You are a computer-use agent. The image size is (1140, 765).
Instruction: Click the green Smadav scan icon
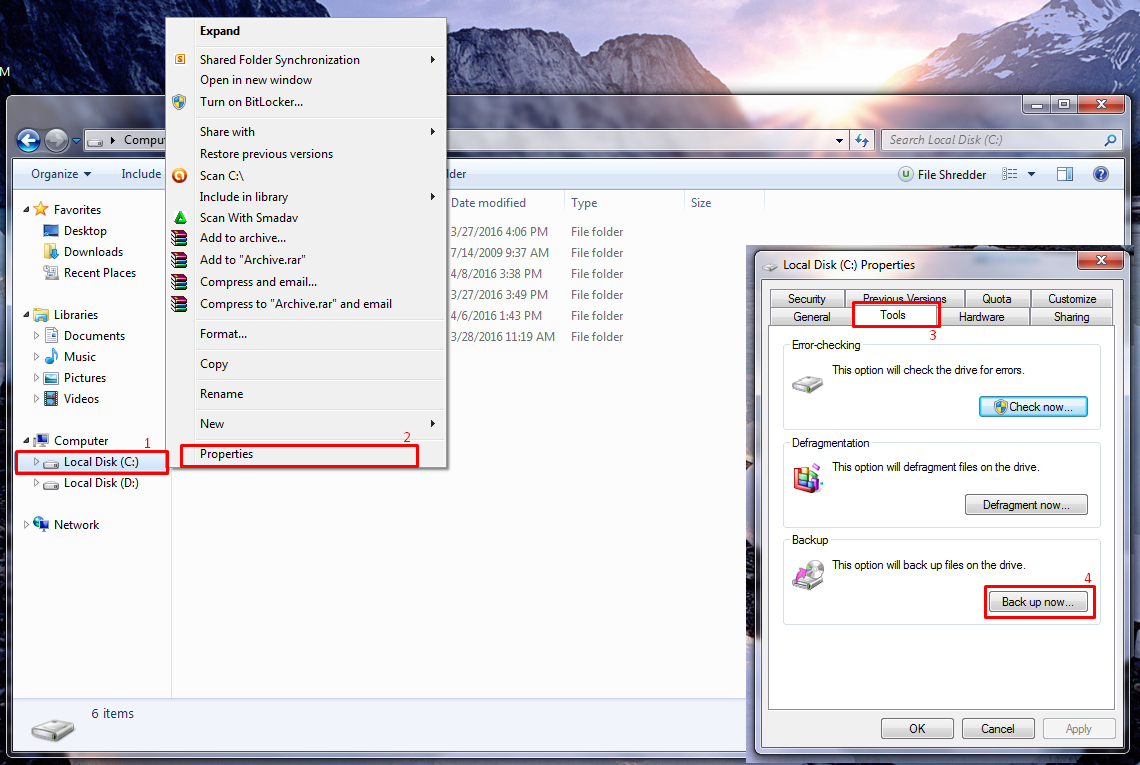pos(180,217)
